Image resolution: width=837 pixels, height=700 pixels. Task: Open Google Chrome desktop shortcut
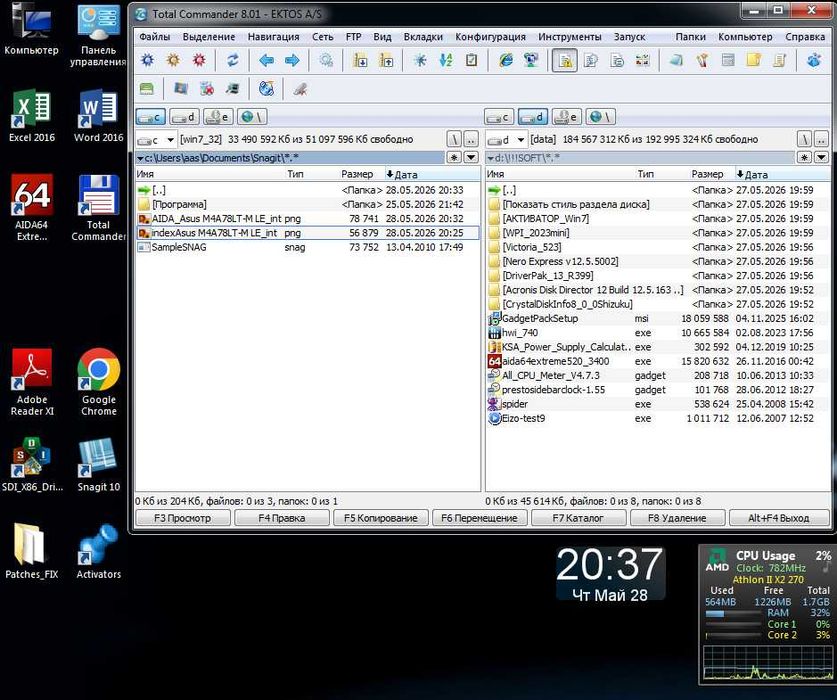tap(98, 382)
